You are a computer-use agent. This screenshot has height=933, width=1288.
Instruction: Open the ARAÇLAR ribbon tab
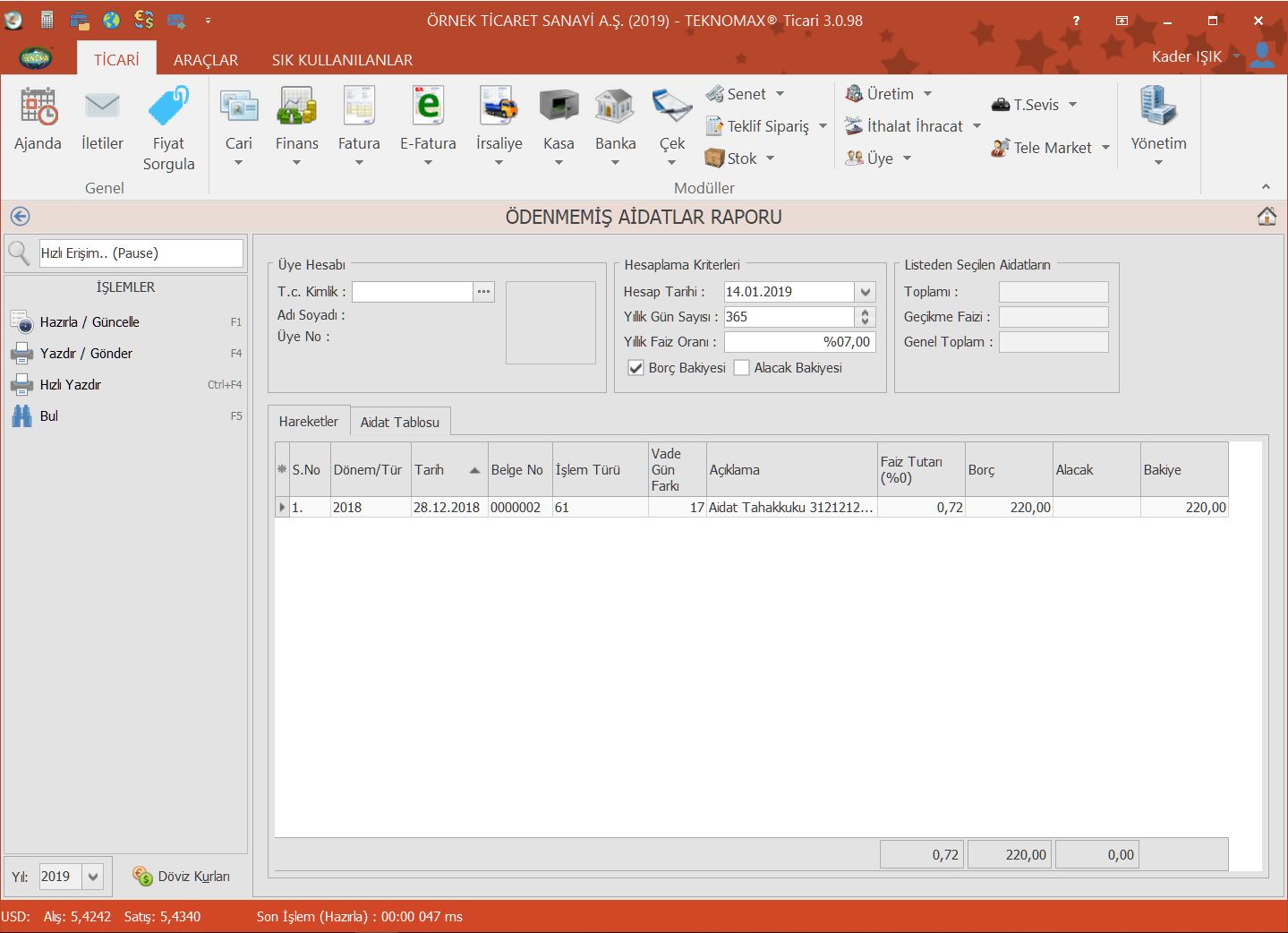coord(206,60)
